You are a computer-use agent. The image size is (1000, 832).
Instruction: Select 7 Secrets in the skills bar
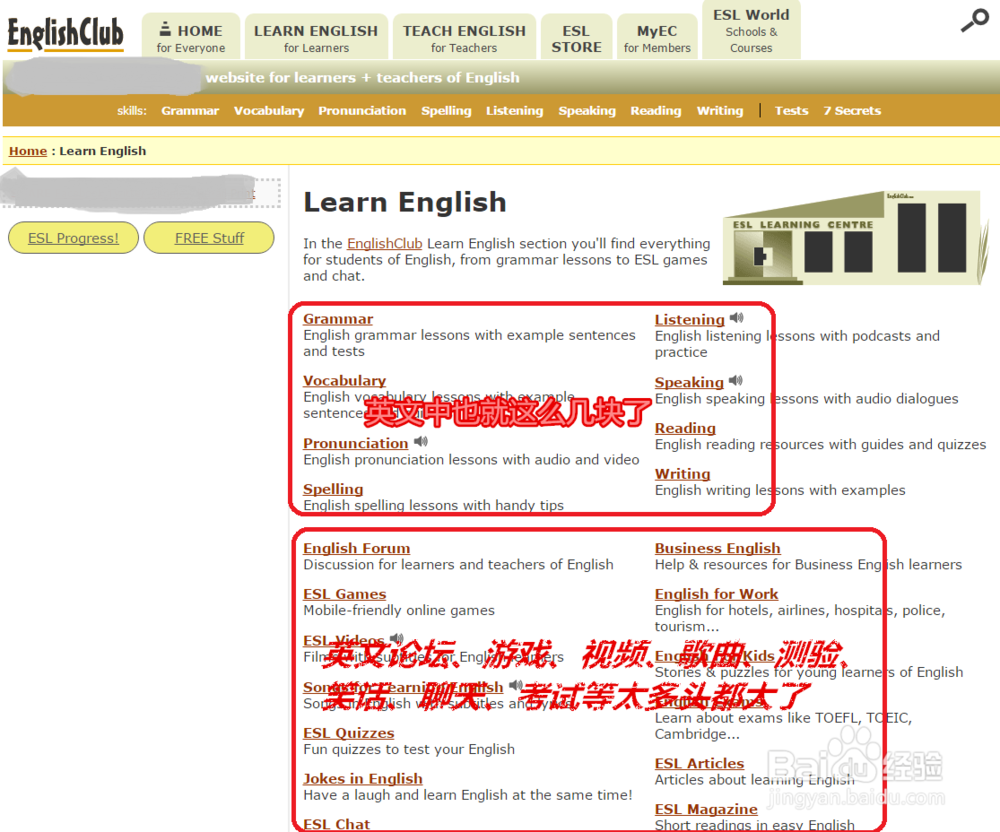[851, 110]
